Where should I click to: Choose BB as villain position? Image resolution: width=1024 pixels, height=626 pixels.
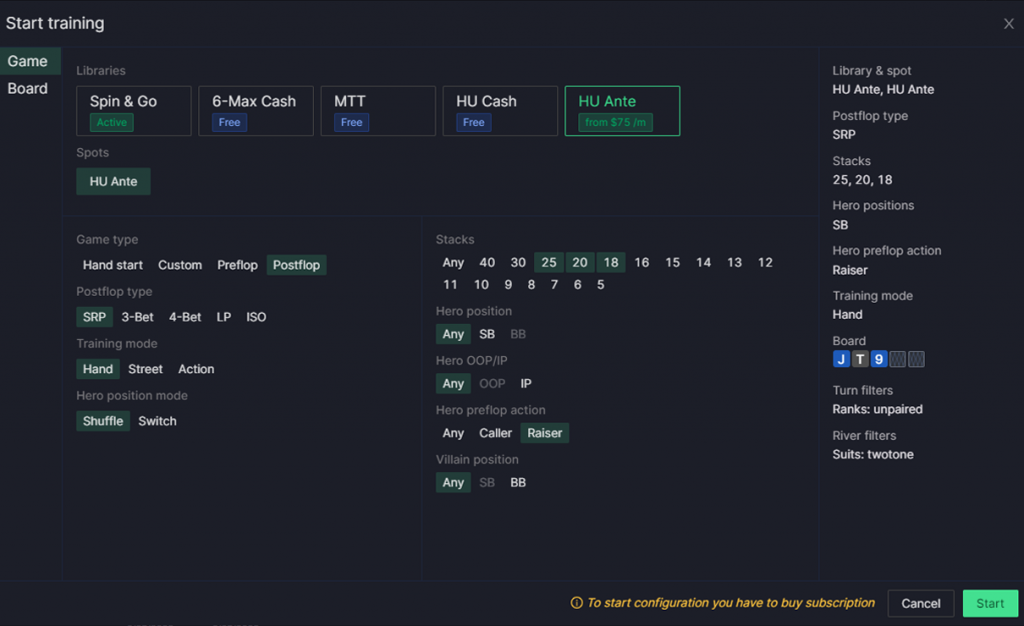518,482
